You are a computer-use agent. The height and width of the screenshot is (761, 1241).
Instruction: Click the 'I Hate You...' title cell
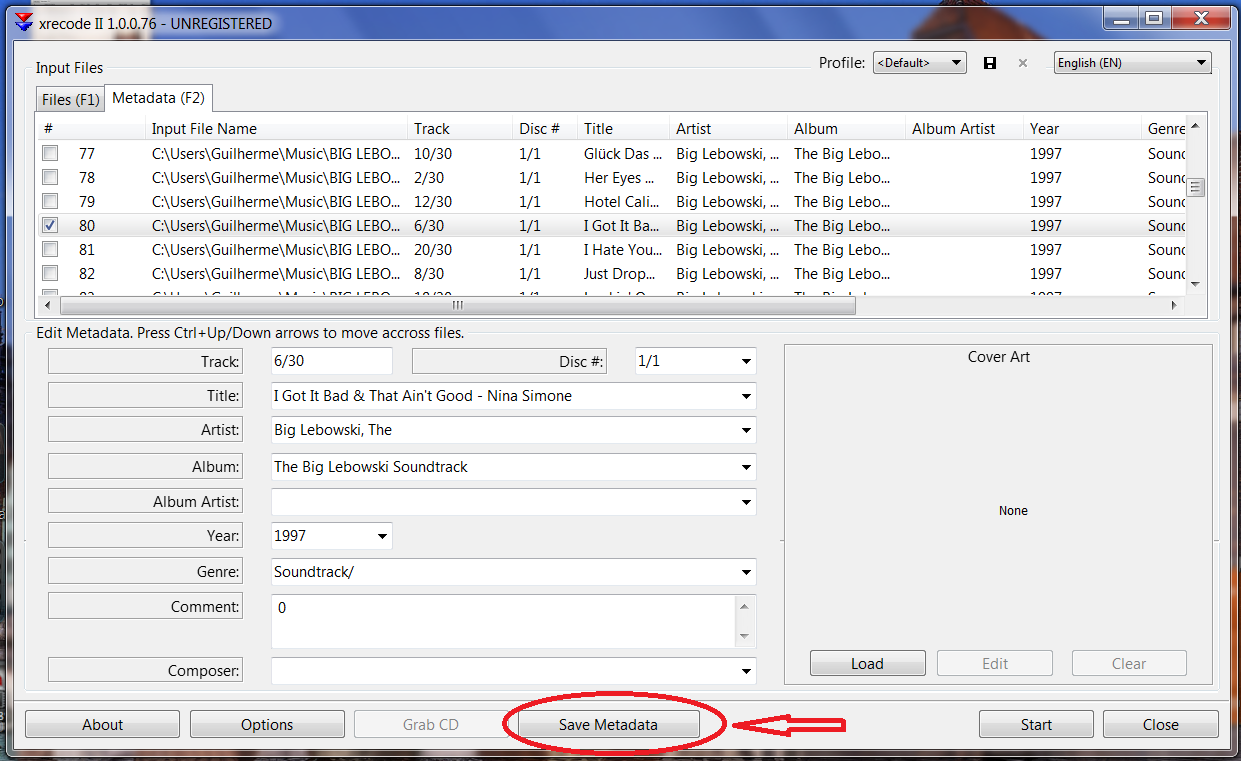pos(623,250)
